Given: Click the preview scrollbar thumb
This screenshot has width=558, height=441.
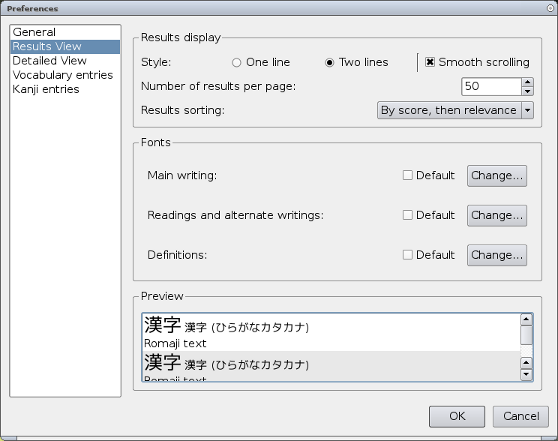Looking at the screenshot, I should click(x=526, y=335).
